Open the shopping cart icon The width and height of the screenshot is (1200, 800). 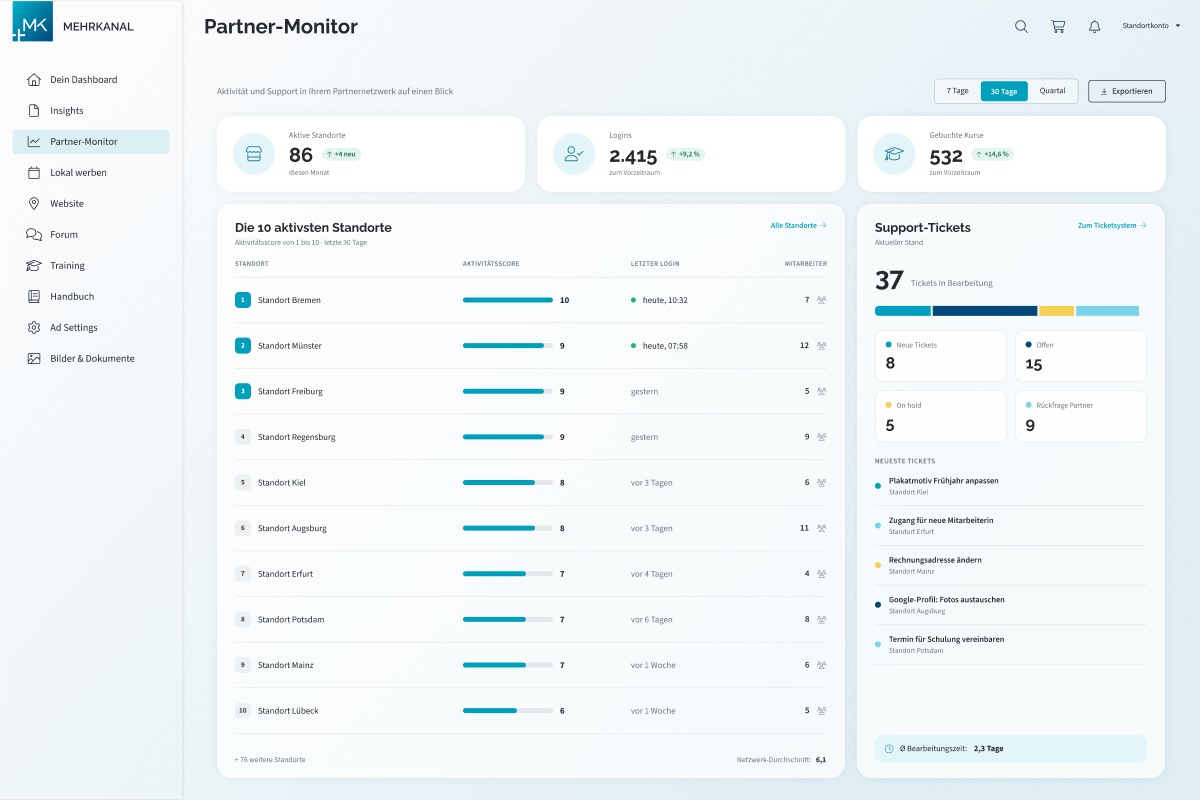coord(1058,27)
